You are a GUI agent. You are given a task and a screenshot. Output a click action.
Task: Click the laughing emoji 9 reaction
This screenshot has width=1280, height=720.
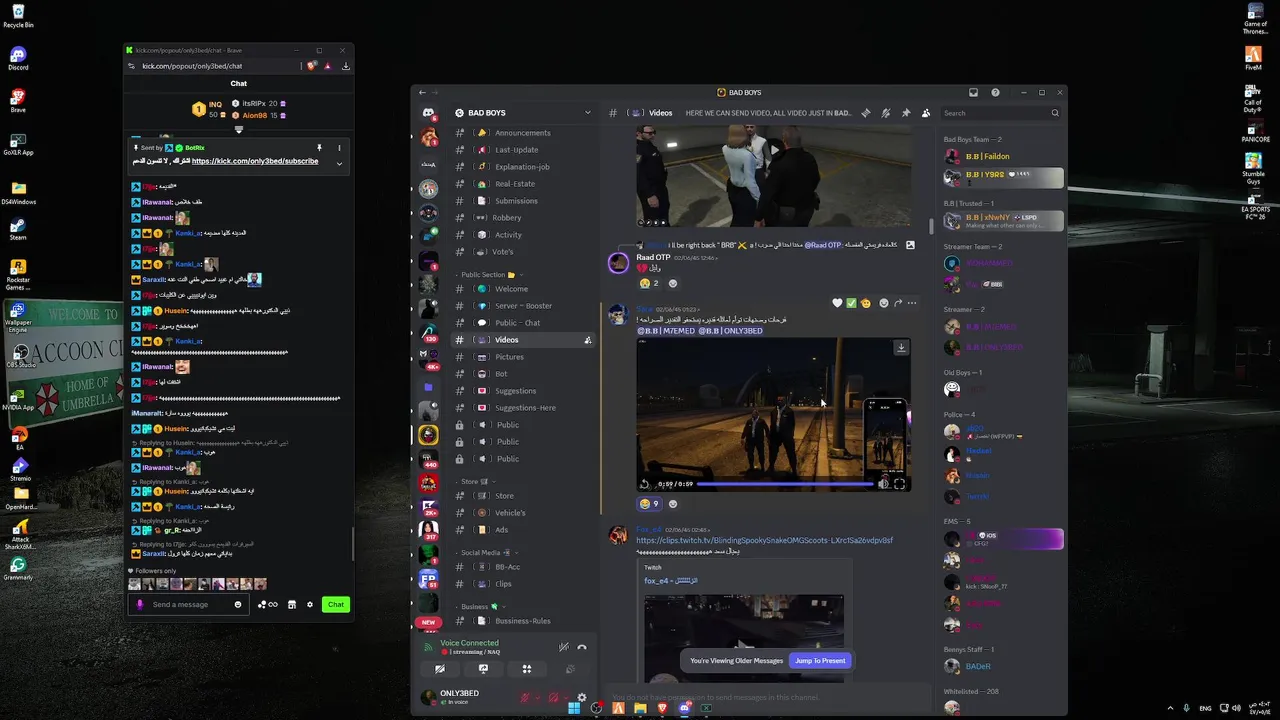(x=649, y=504)
